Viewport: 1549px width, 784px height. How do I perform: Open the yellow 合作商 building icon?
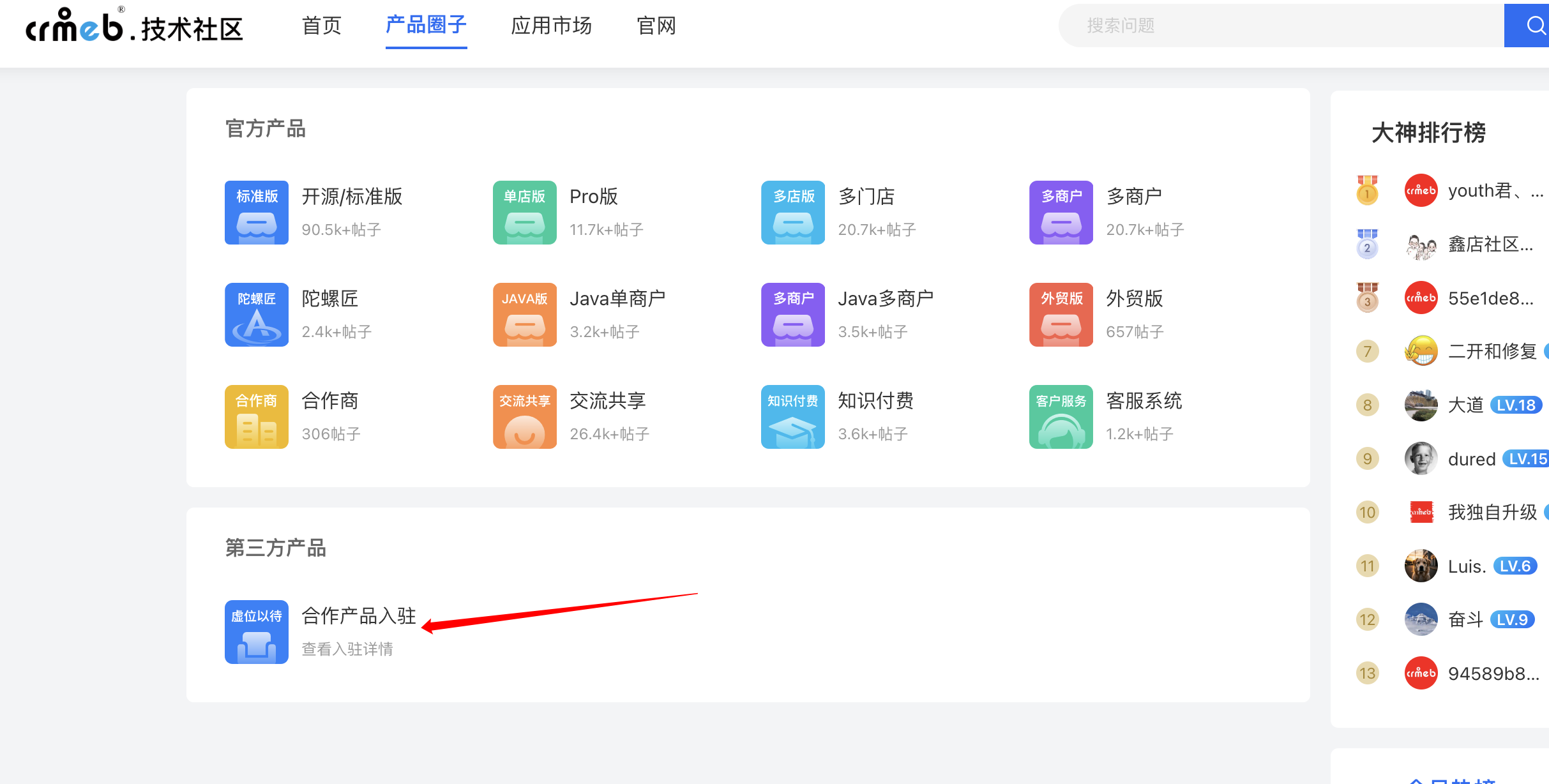(x=257, y=417)
